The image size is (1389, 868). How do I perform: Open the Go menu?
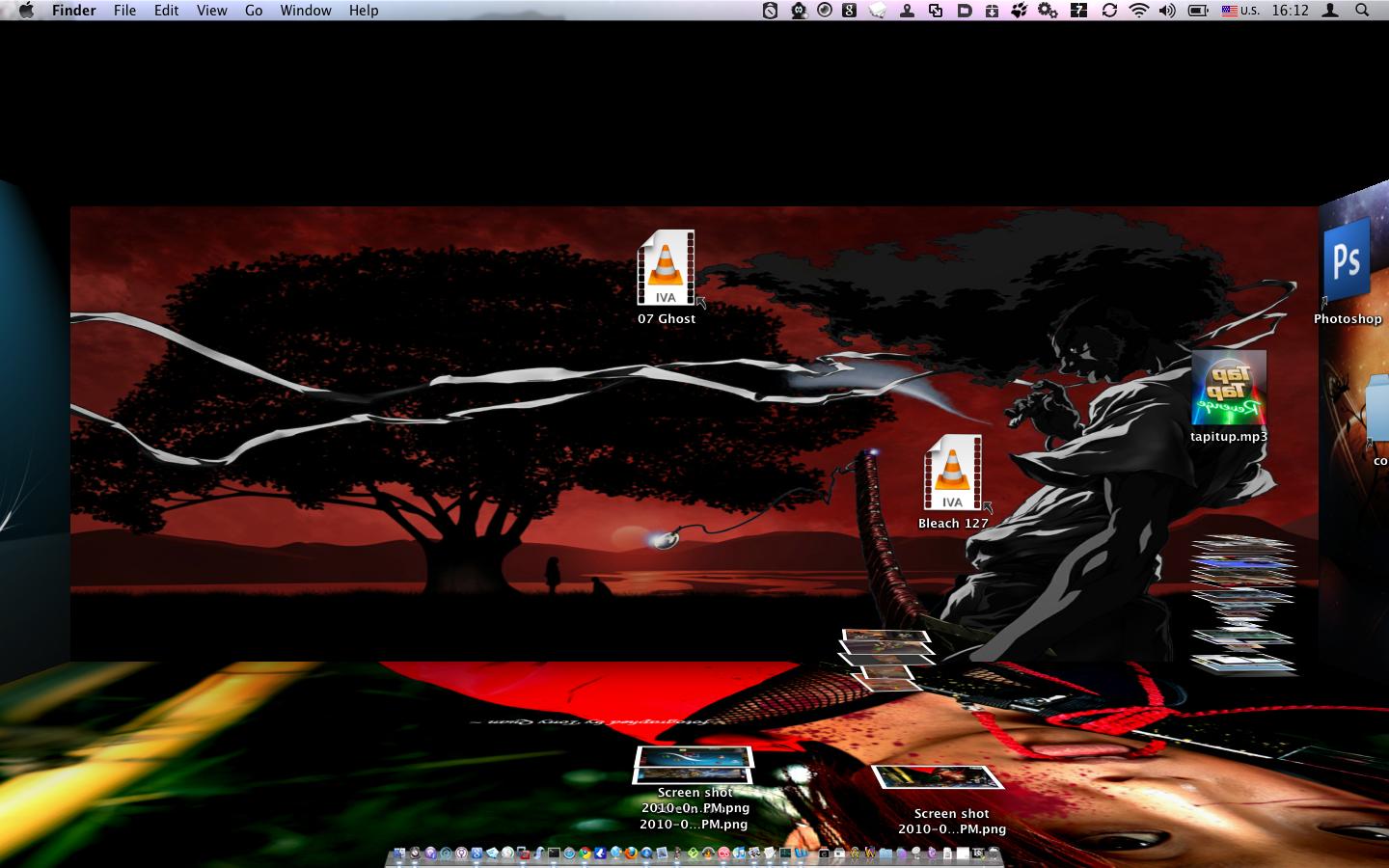click(254, 11)
